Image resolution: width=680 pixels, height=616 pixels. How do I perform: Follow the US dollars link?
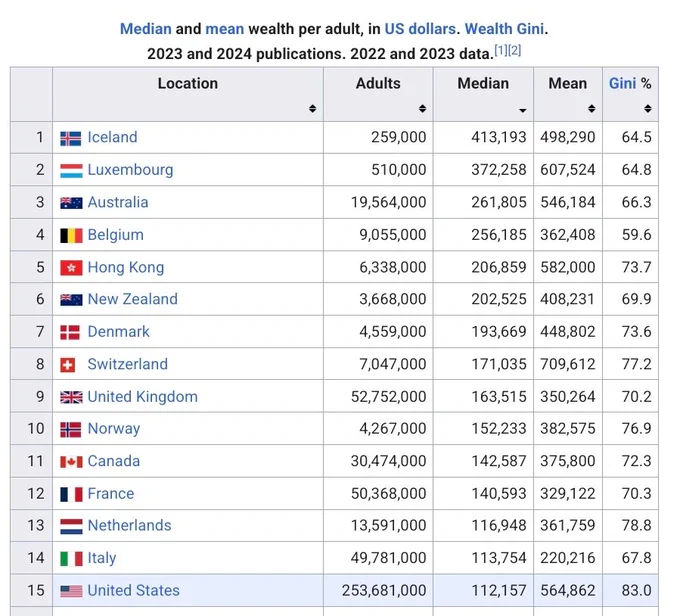coord(420,29)
